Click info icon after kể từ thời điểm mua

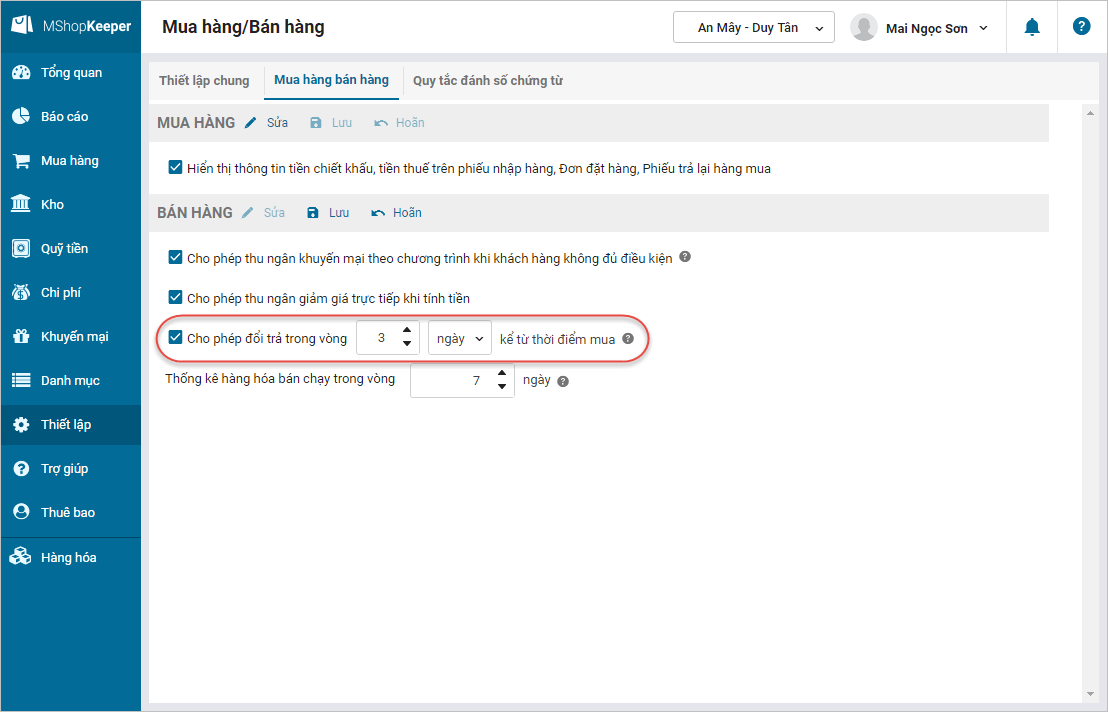[x=627, y=338]
